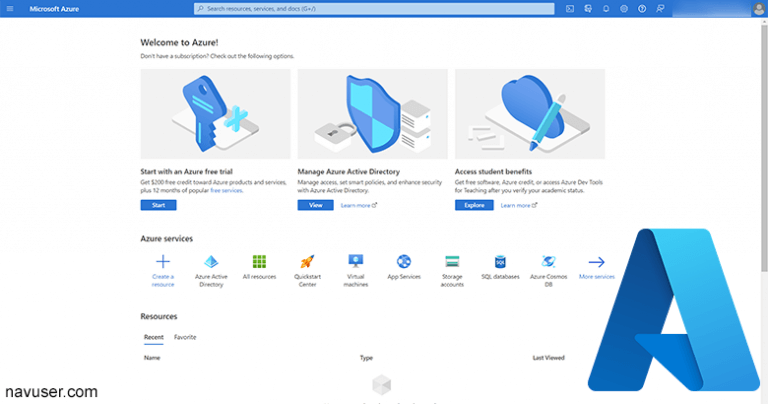Open the hamburger portal menu

pyautogui.click(x=10, y=9)
